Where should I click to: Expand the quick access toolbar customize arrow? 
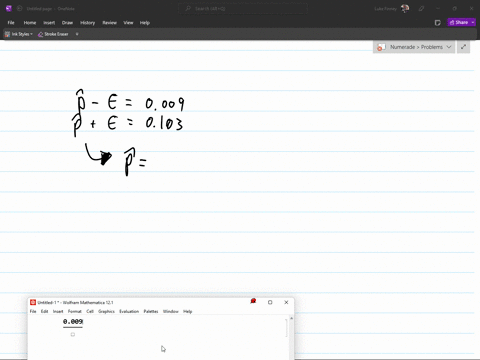[x=77, y=34]
